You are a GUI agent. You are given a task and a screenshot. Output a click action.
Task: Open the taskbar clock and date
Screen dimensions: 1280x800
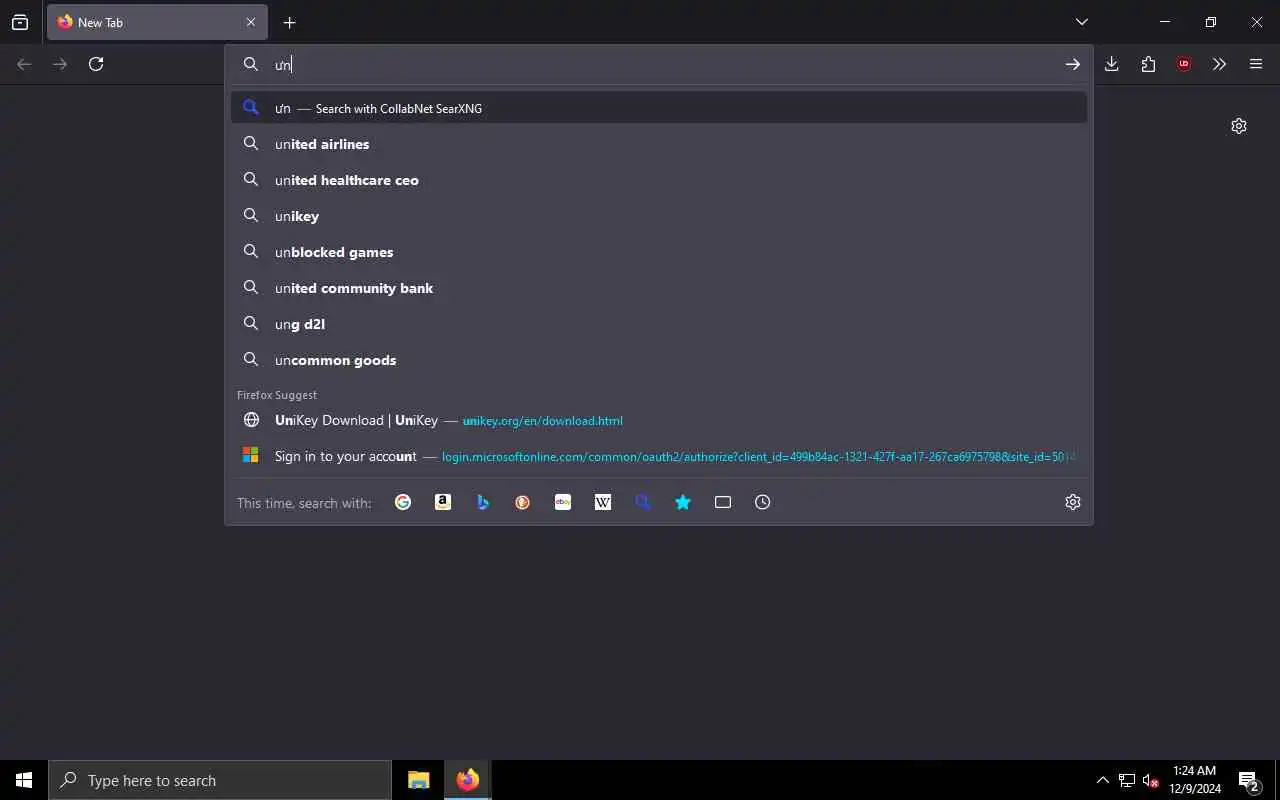pyautogui.click(x=1195, y=780)
